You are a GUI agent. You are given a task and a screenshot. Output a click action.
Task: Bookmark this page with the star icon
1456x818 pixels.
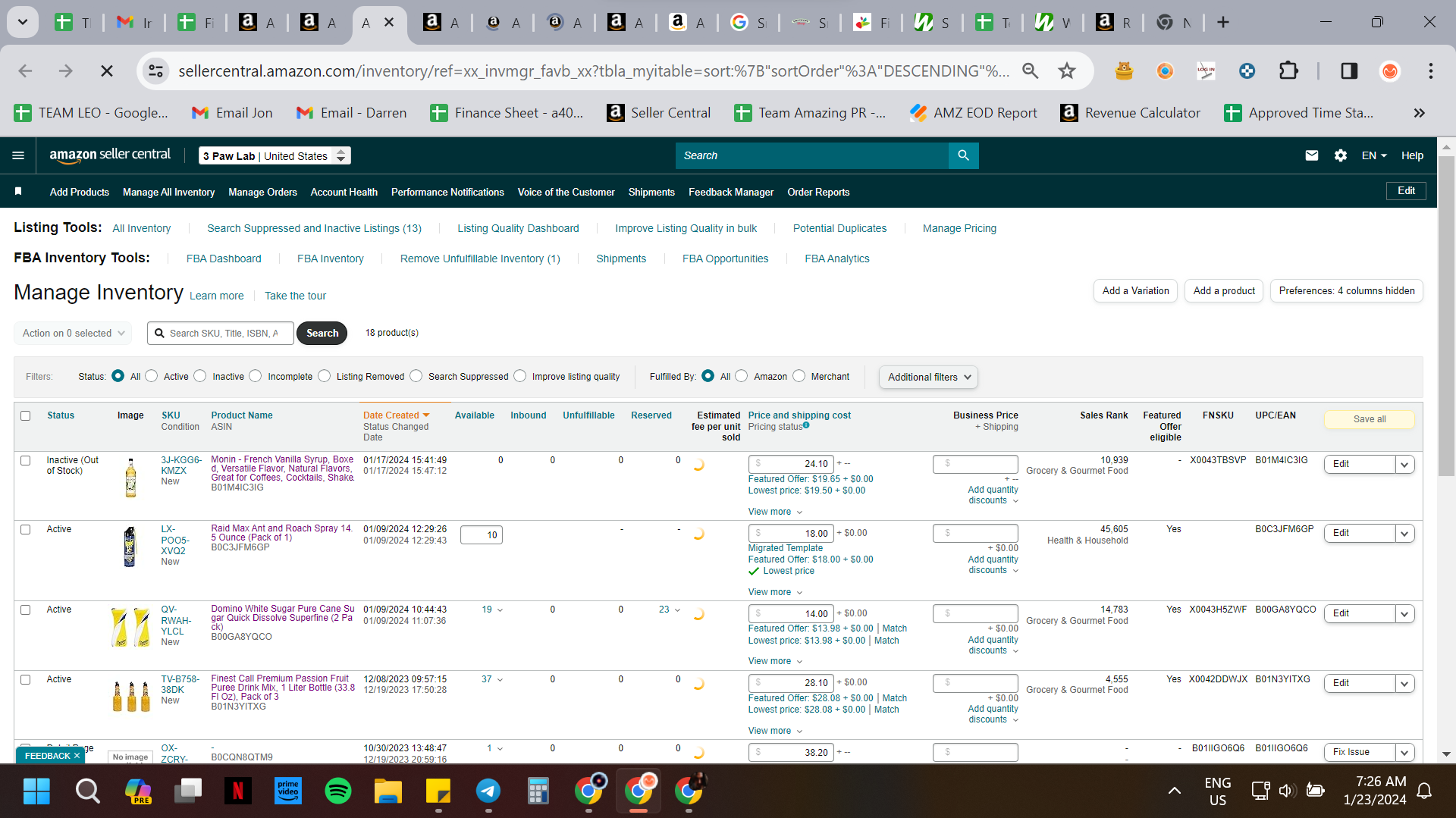pyautogui.click(x=1067, y=71)
